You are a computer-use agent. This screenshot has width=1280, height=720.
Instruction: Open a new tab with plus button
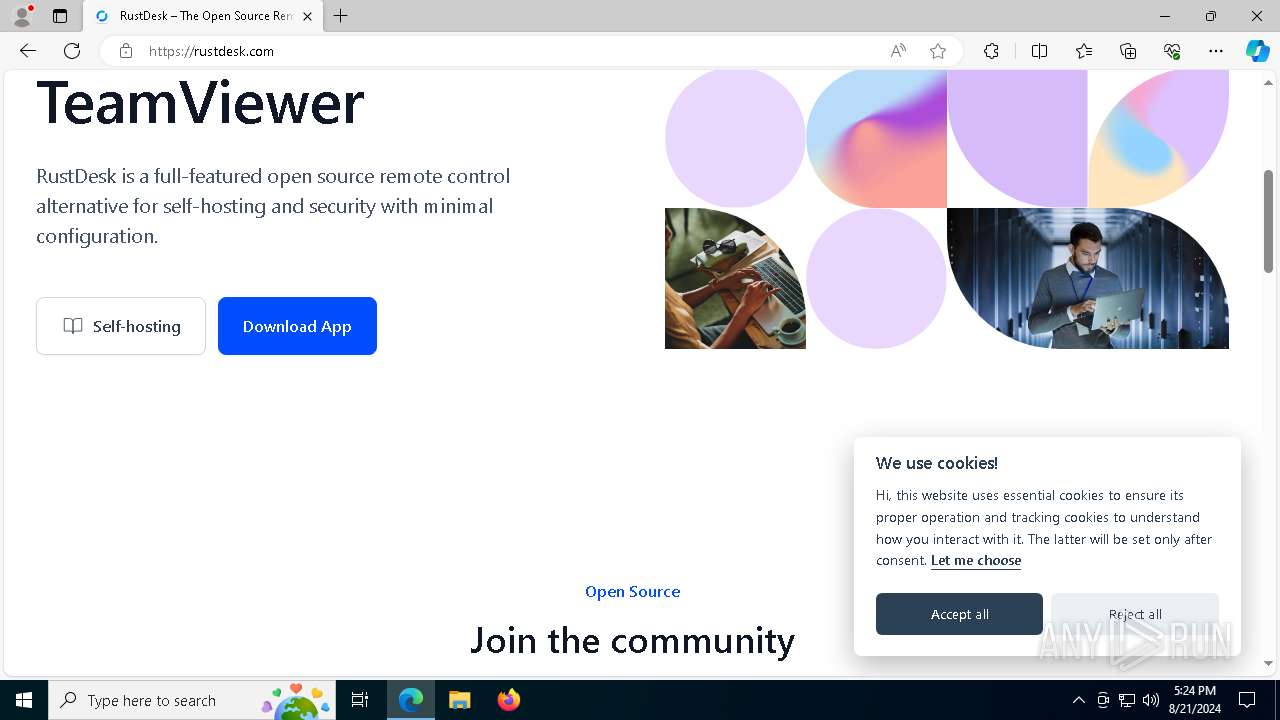pos(341,16)
